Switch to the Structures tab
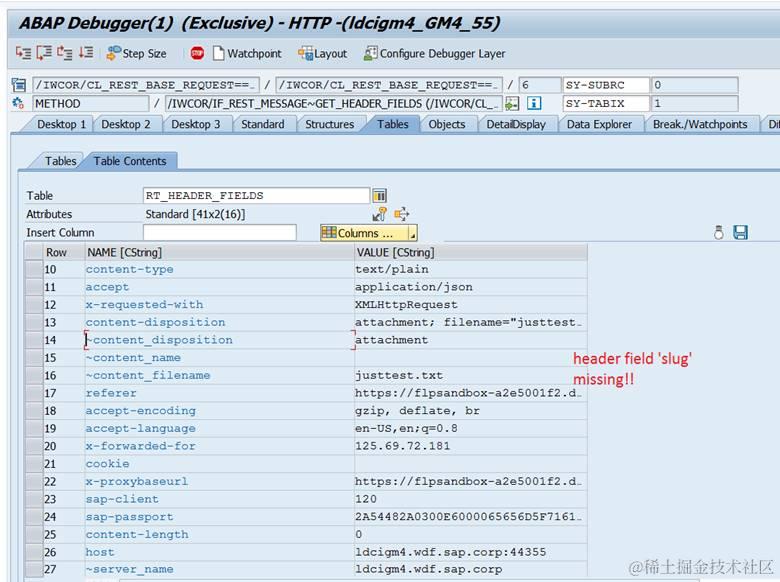780x582 pixels. click(x=329, y=124)
